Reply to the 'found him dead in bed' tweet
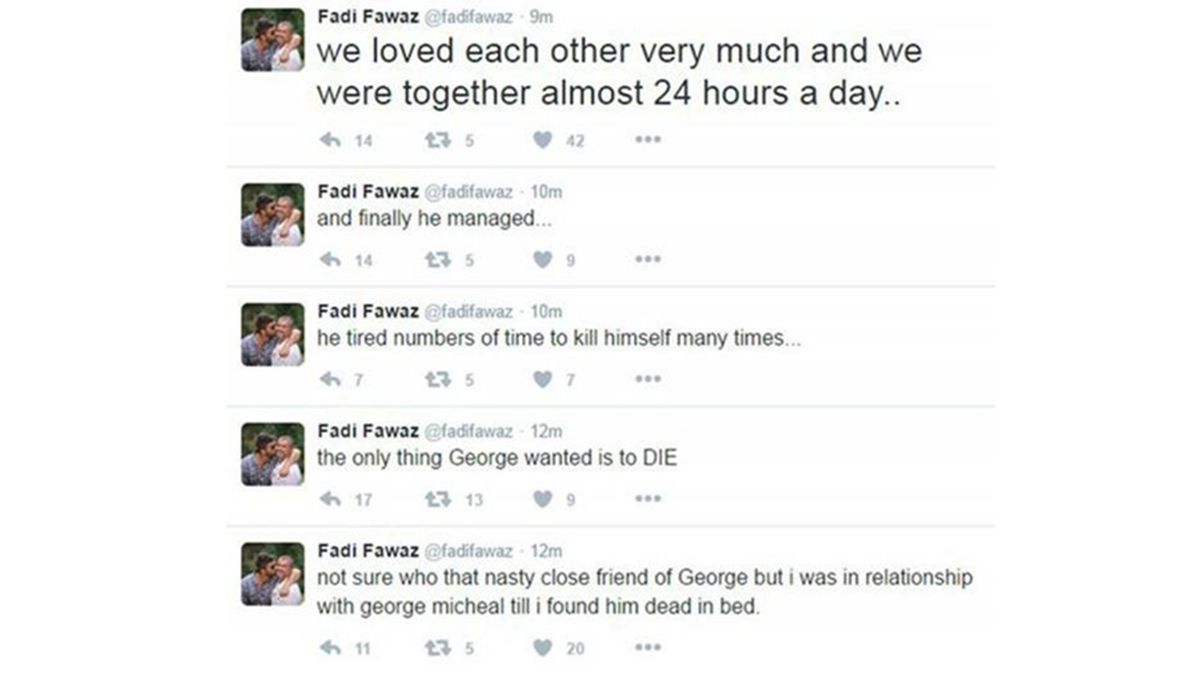Screen dimensions: 1200x675 pos(330,648)
